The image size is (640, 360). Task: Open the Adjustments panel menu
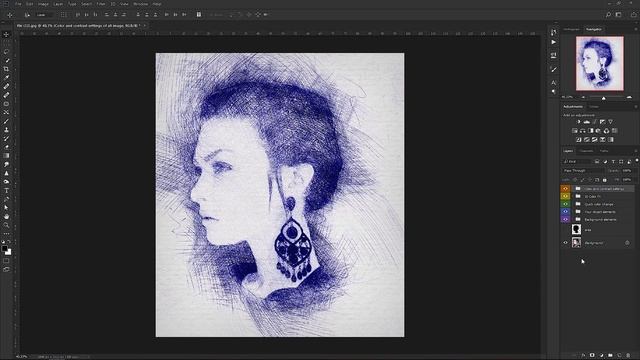coord(636,107)
